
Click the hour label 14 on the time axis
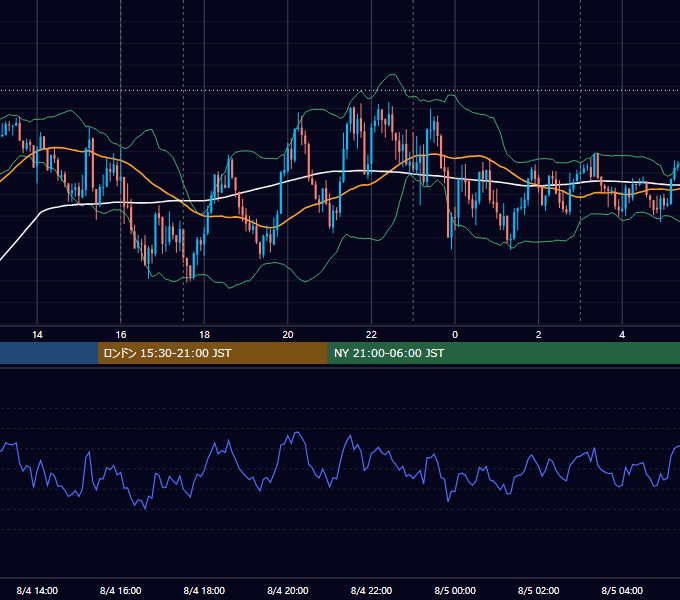pyautogui.click(x=37, y=335)
